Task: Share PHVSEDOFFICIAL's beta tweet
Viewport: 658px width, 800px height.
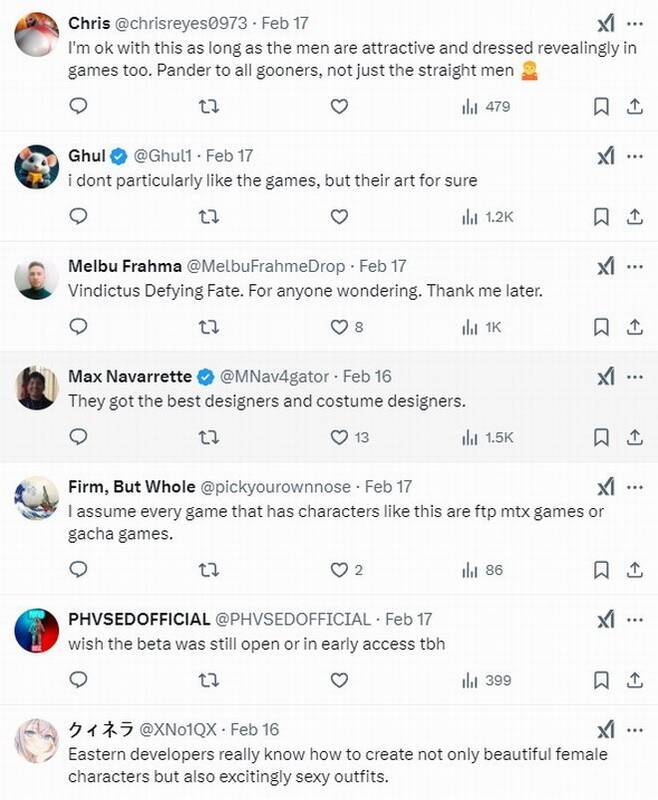Action: pos(634,680)
